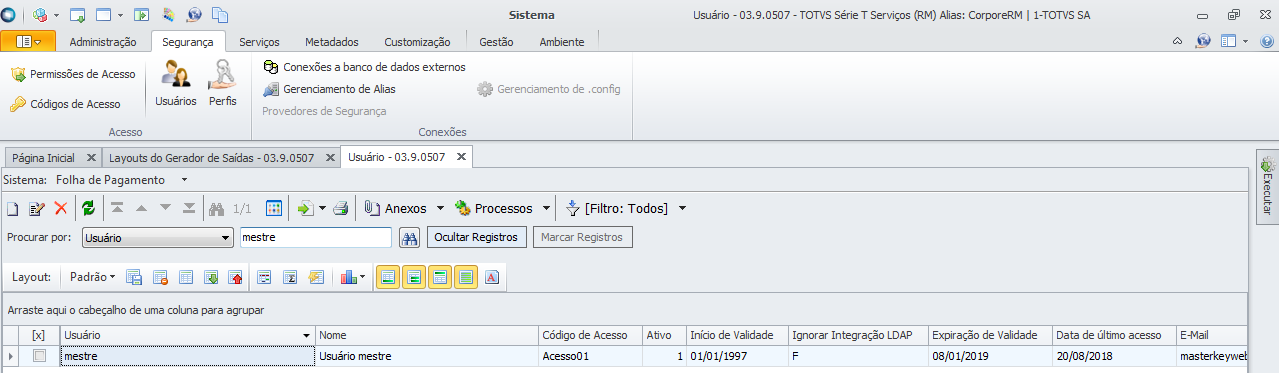The height and width of the screenshot is (373, 1279).
Task: Open Conexões a banco de dados externos
Action: tap(364, 67)
